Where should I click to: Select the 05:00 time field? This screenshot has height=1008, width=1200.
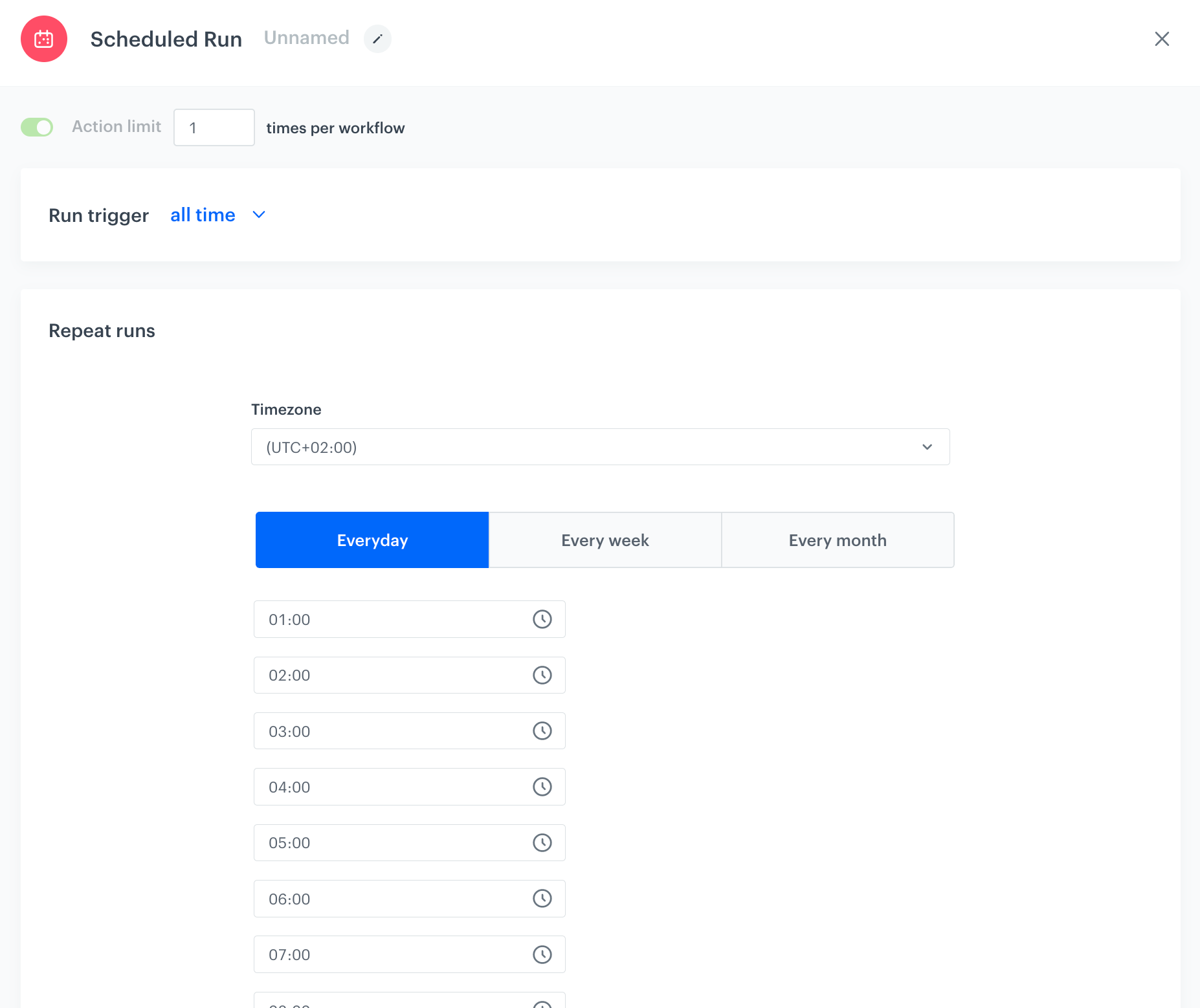click(388, 842)
